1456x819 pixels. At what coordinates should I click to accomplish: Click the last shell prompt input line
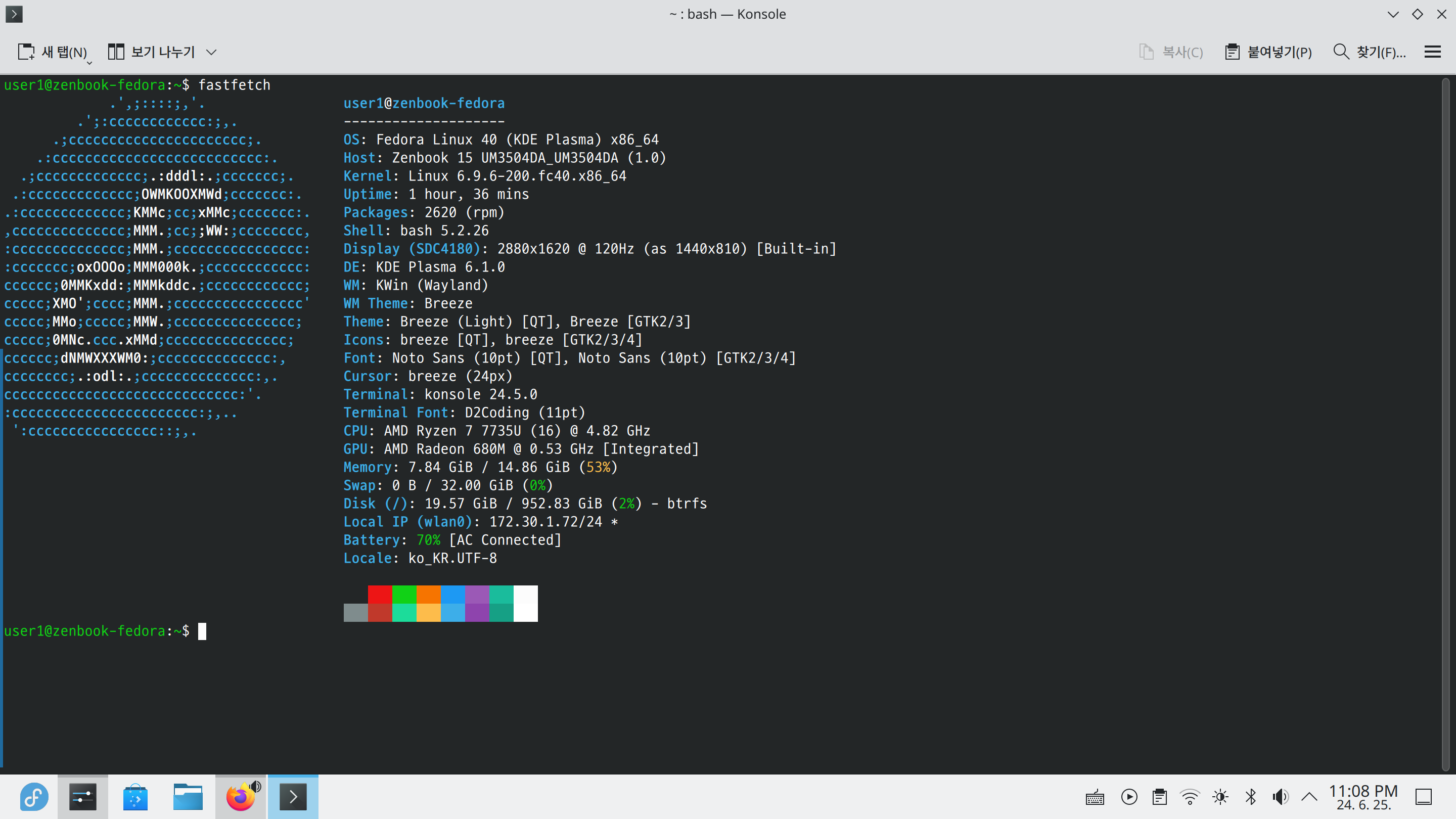pyautogui.click(x=105, y=631)
